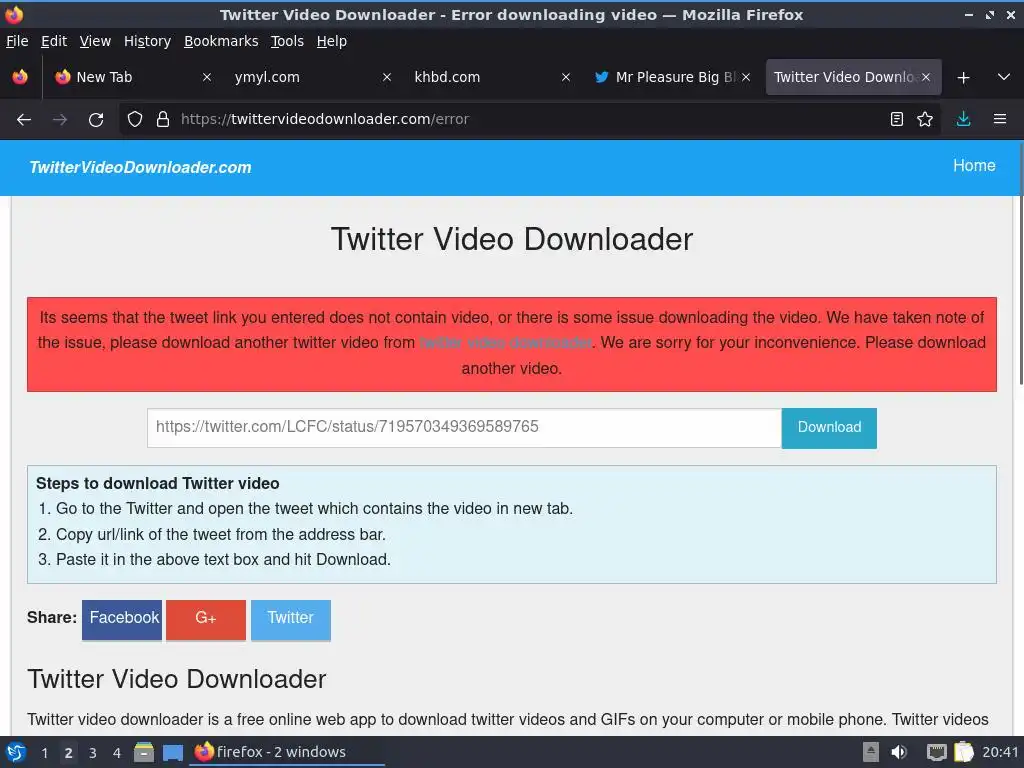Image resolution: width=1024 pixels, height=768 pixels.
Task: Close the ymyl.com tab
Action: pos(387,77)
